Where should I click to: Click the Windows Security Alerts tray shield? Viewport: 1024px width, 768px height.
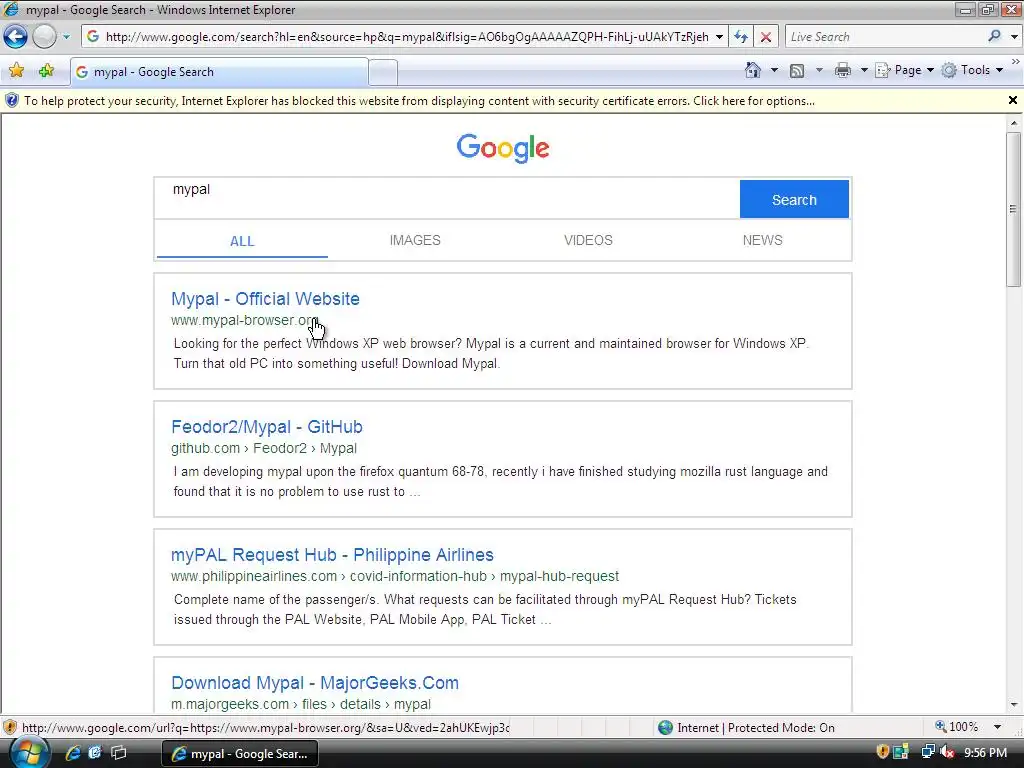click(882, 752)
